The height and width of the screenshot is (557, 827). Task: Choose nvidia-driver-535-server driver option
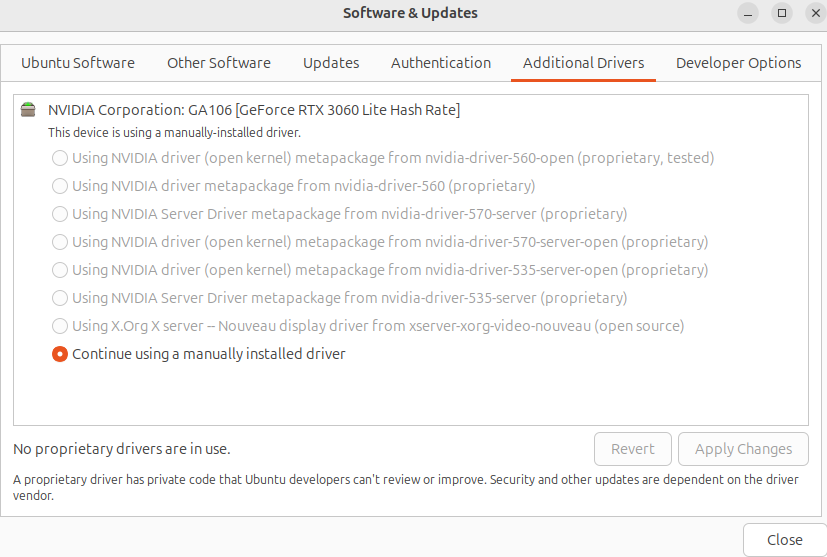coord(60,298)
